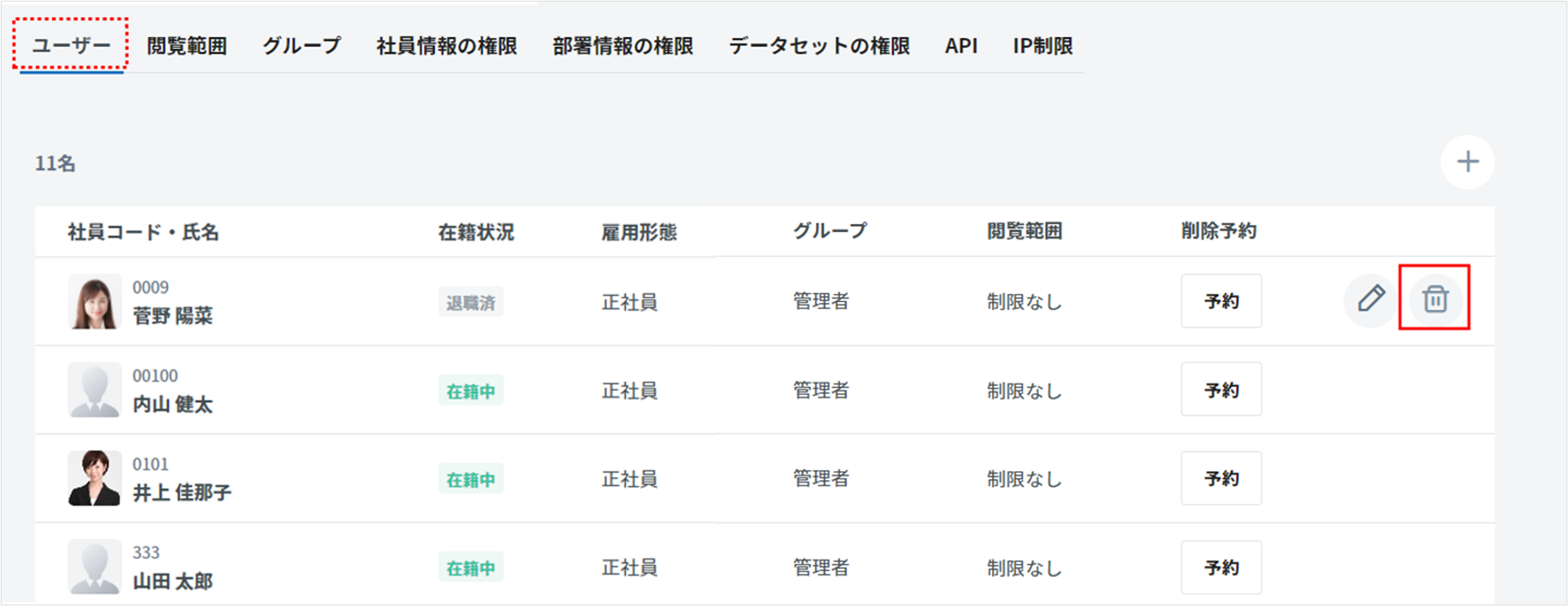The width and height of the screenshot is (1568, 606).
Task: Go to 社員情報の権限 tab
Action: [447, 46]
